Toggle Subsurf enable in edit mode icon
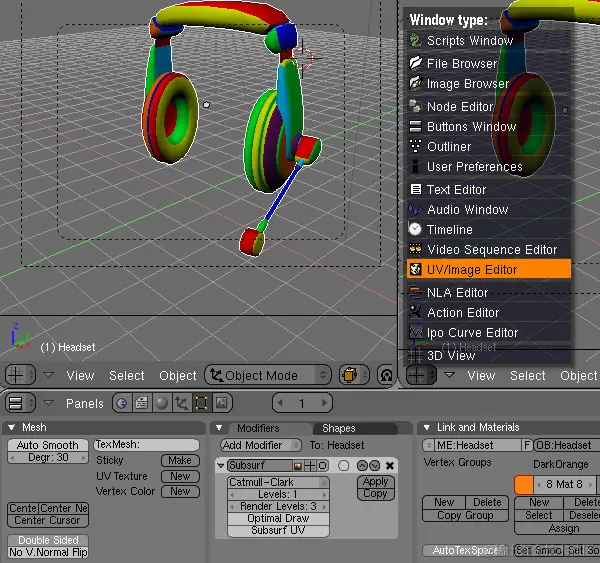This screenshot has height=563, width=600. [x=323, y=466]
